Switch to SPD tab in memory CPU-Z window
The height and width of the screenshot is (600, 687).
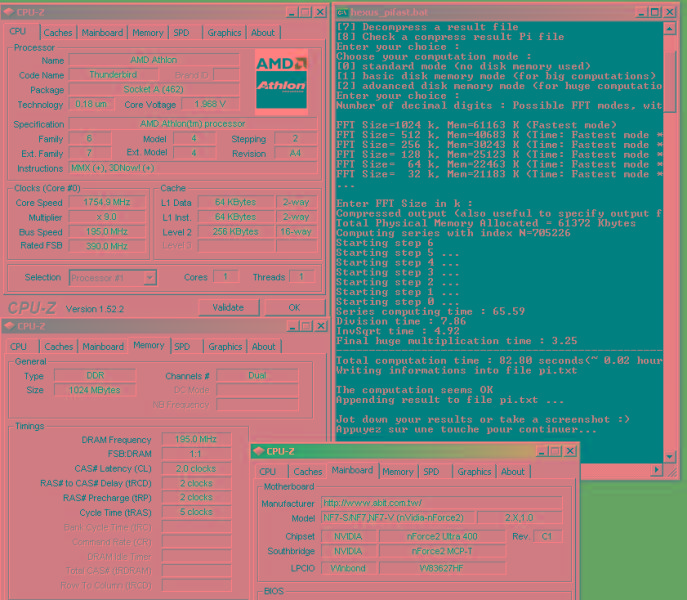coord(182,347)
